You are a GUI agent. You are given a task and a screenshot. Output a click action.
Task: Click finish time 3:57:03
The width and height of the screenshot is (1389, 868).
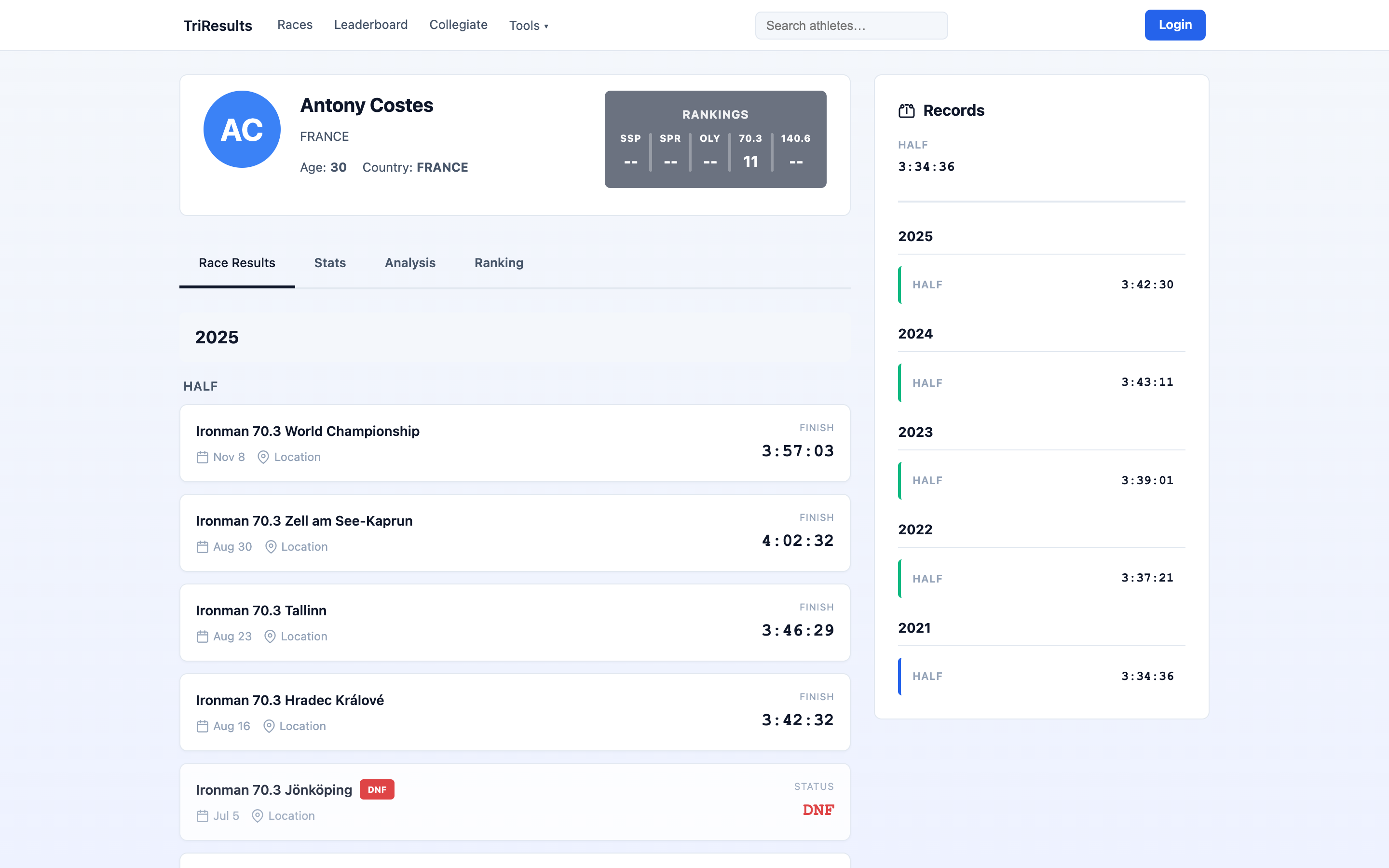[798, 451]
